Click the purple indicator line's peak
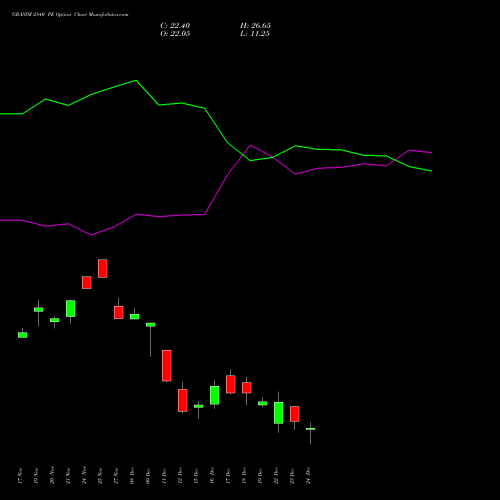 pos(251,145)
